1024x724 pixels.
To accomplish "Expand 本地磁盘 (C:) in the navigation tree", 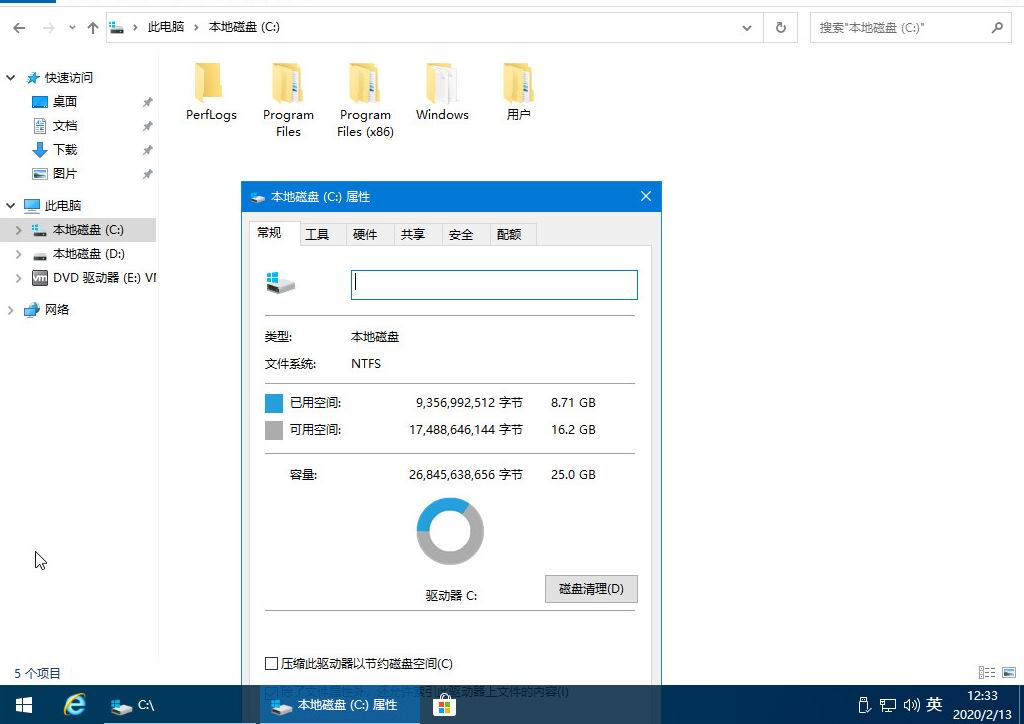I will tap(18, 230).
